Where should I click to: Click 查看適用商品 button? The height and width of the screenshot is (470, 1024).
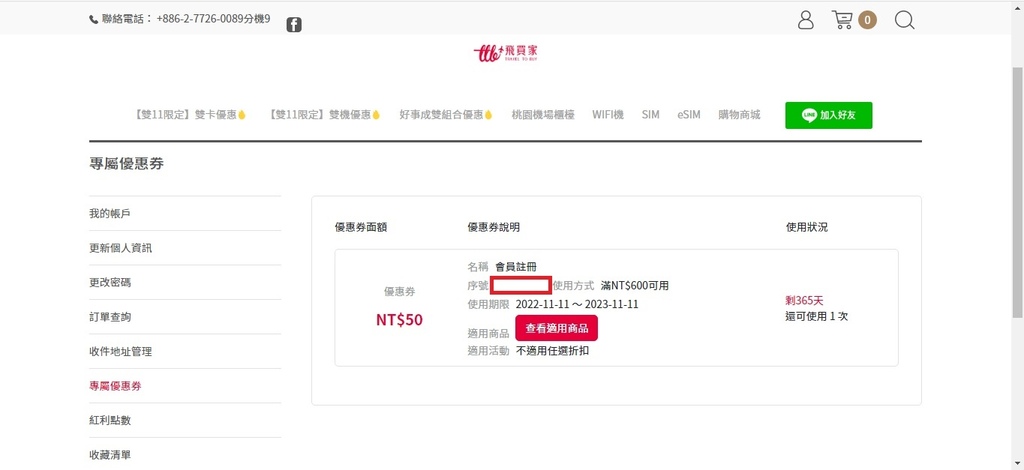click(x=556, y=328)
